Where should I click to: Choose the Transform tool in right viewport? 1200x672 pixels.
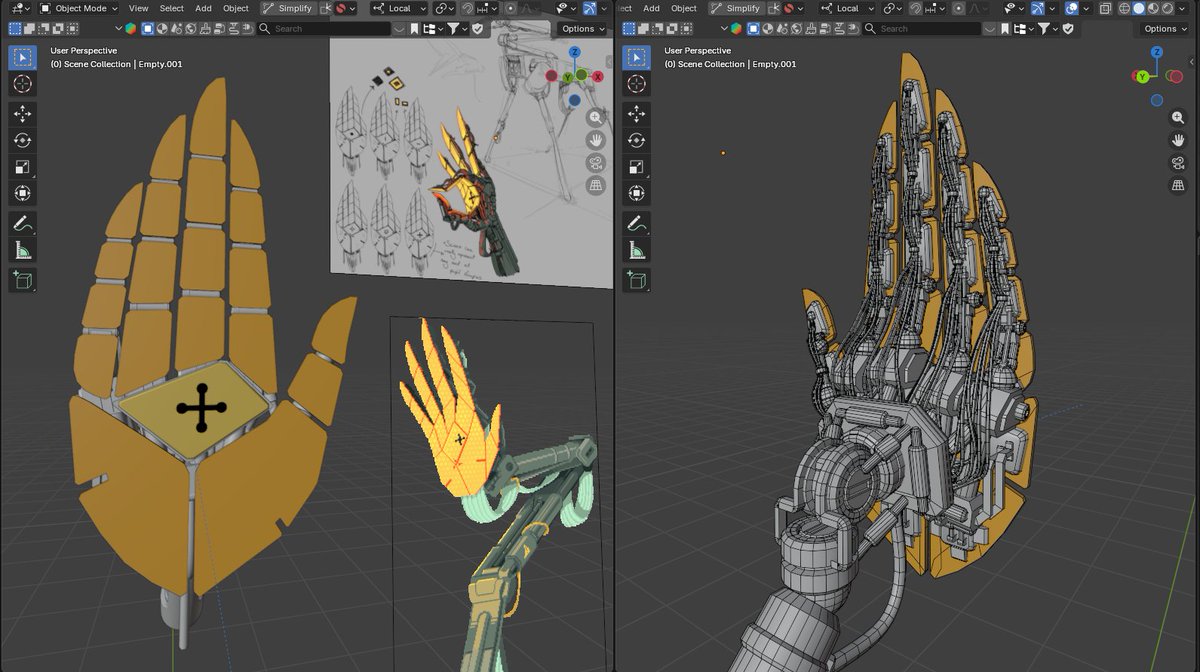[x=635, y=193]
